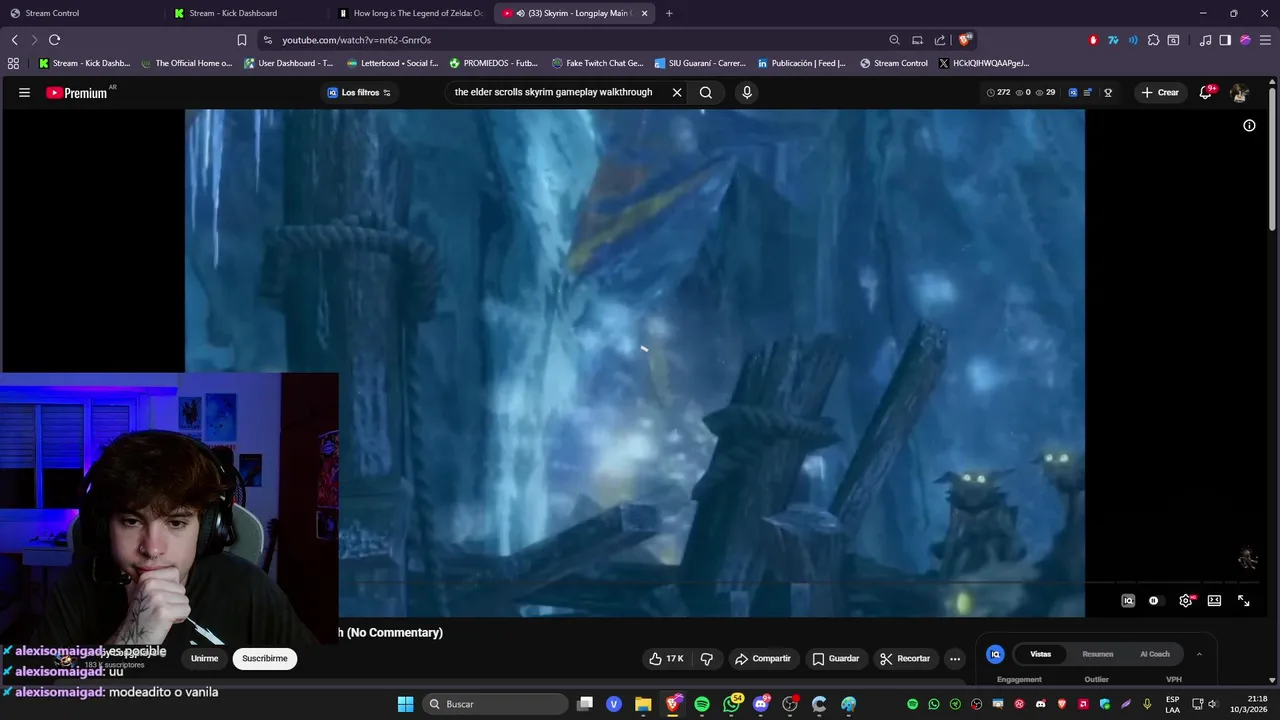Toggle browser sidebar panel

coord(1225,40)
